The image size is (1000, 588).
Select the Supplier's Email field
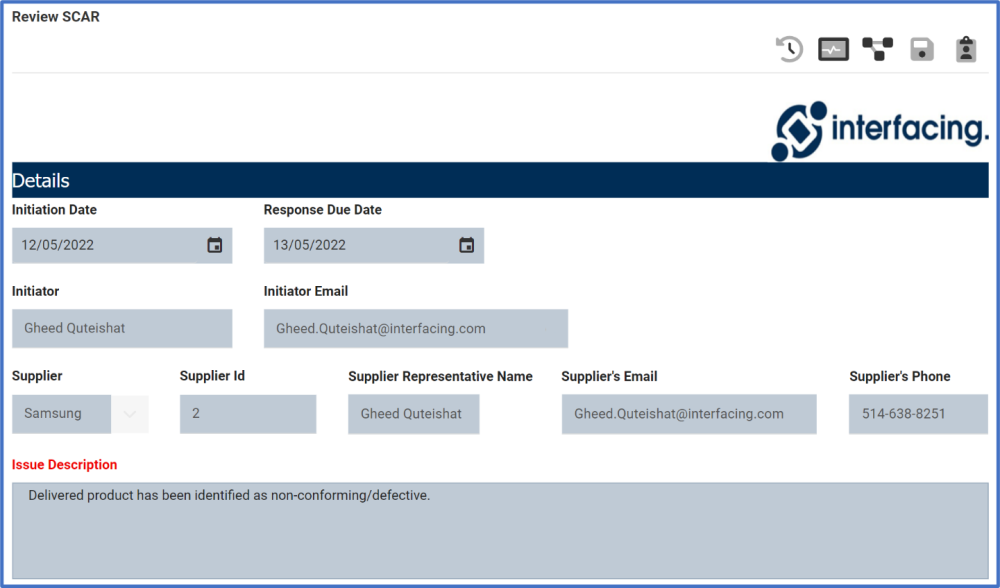689,414
